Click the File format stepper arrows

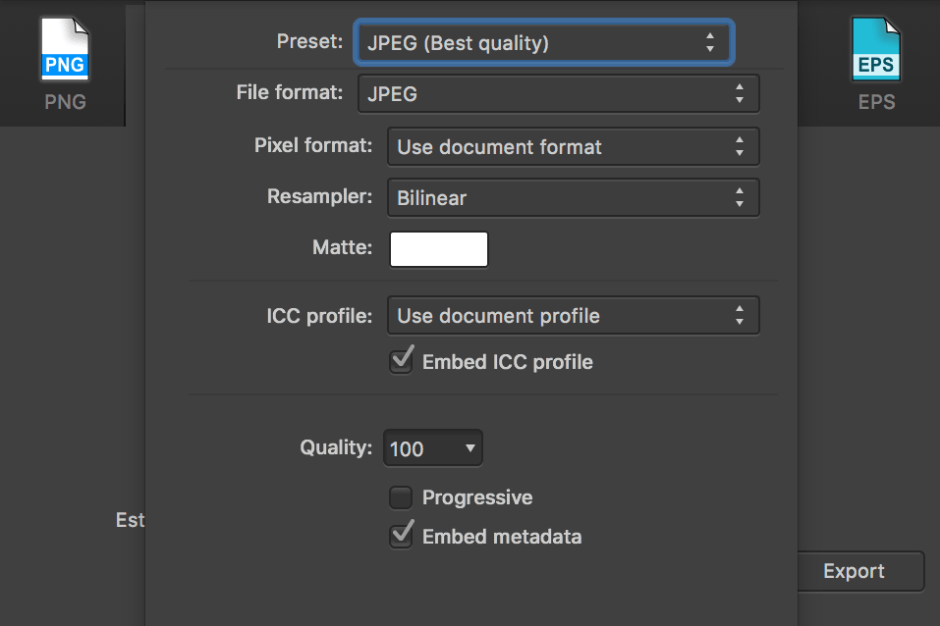coord(739,95)
